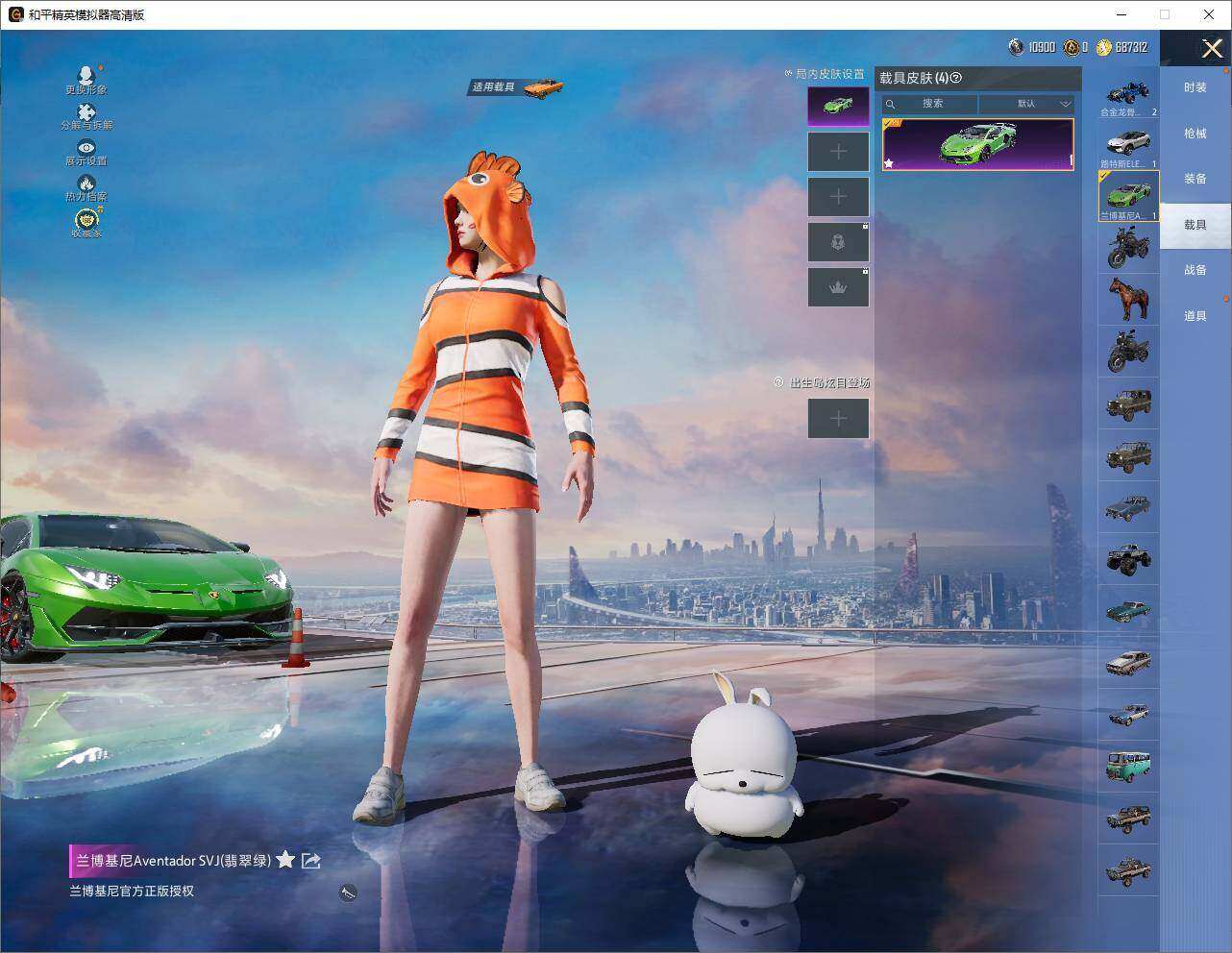
Task: Click the 适用载具 orange car tag
Action: 517,87
